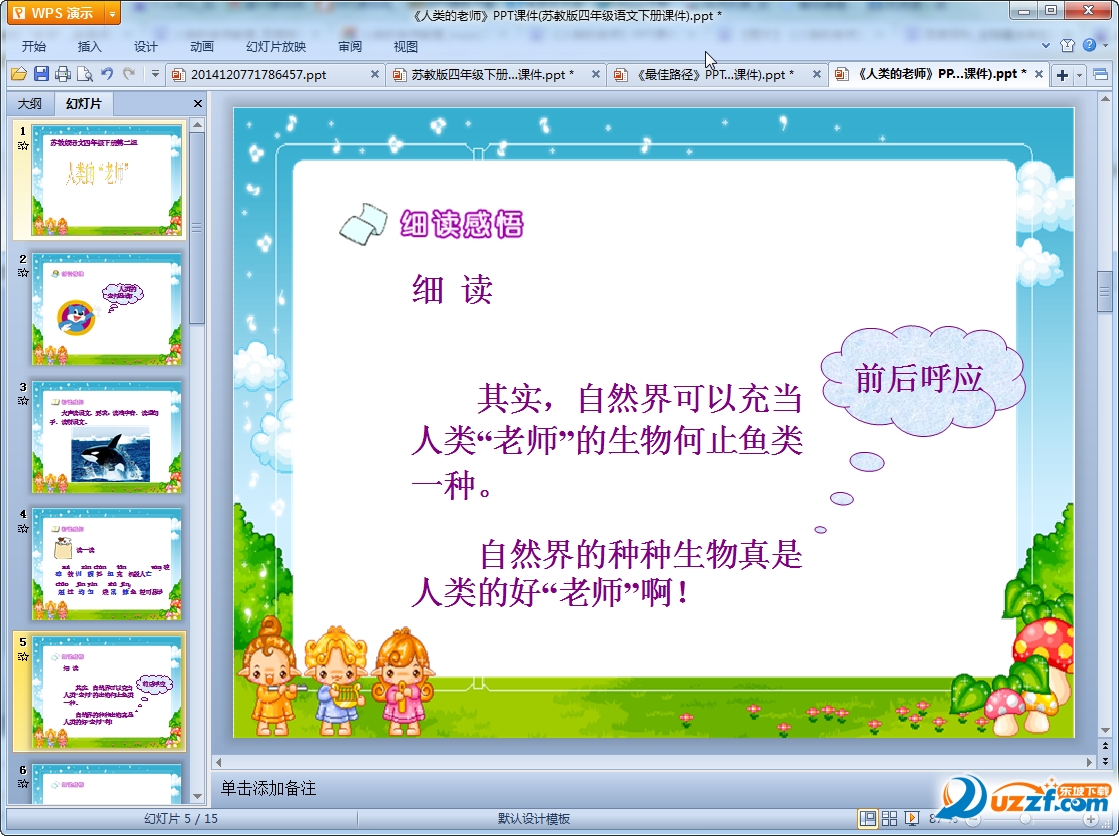Expand the help icon dropdown arrow
Image resolution: width=1119 pixels, height=836 pixels.
click(1104, 46)
